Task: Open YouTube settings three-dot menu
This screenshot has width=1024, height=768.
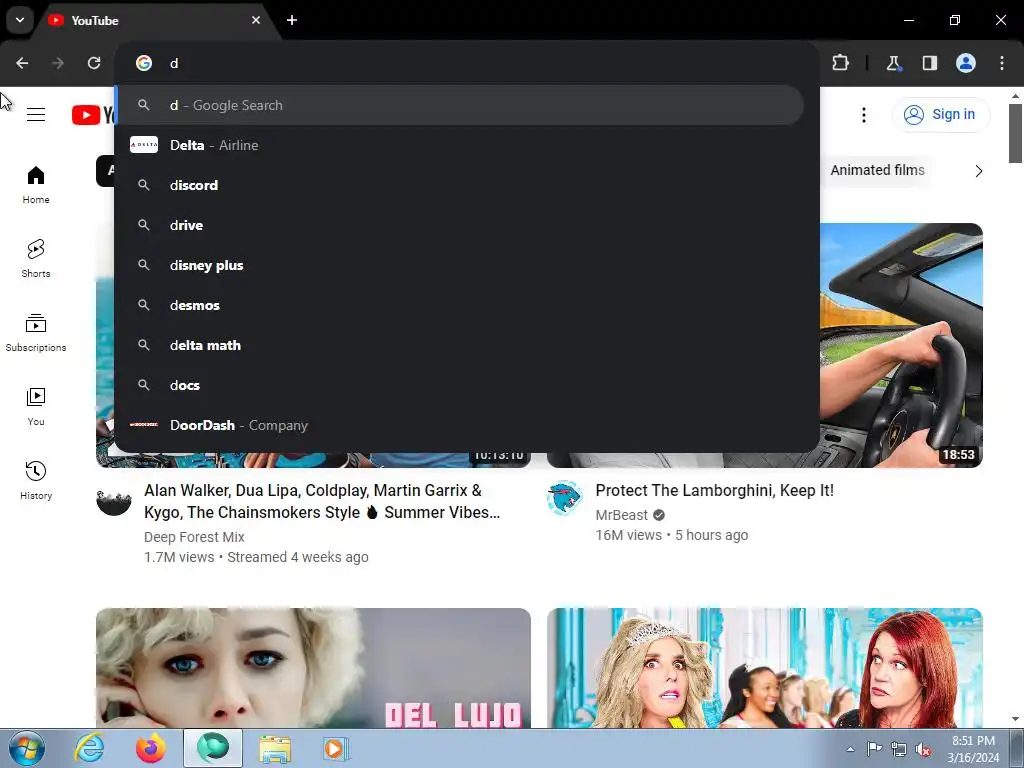Action: [863, 115]
